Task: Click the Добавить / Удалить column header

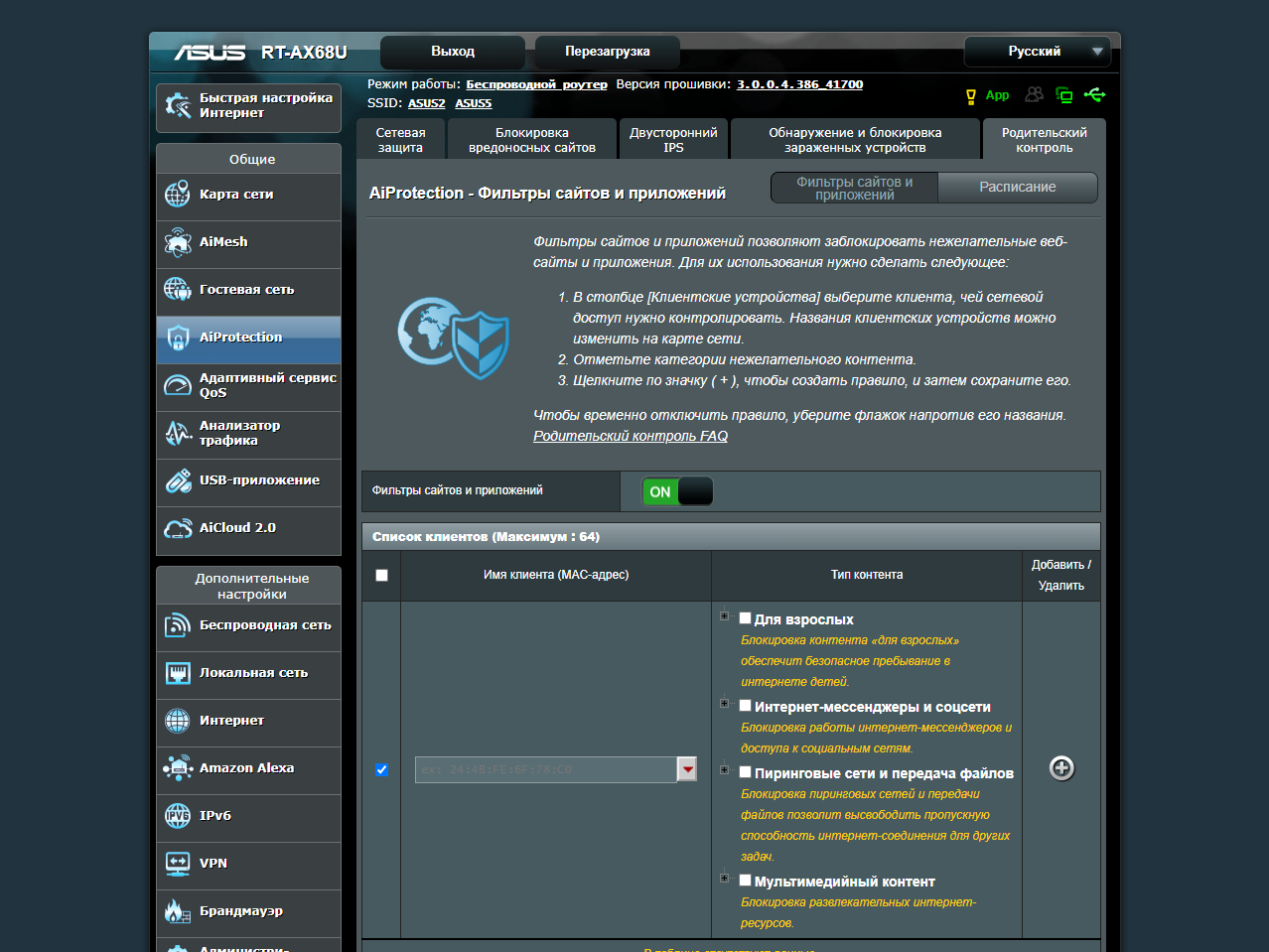Action: click(x=1061, y=576)
